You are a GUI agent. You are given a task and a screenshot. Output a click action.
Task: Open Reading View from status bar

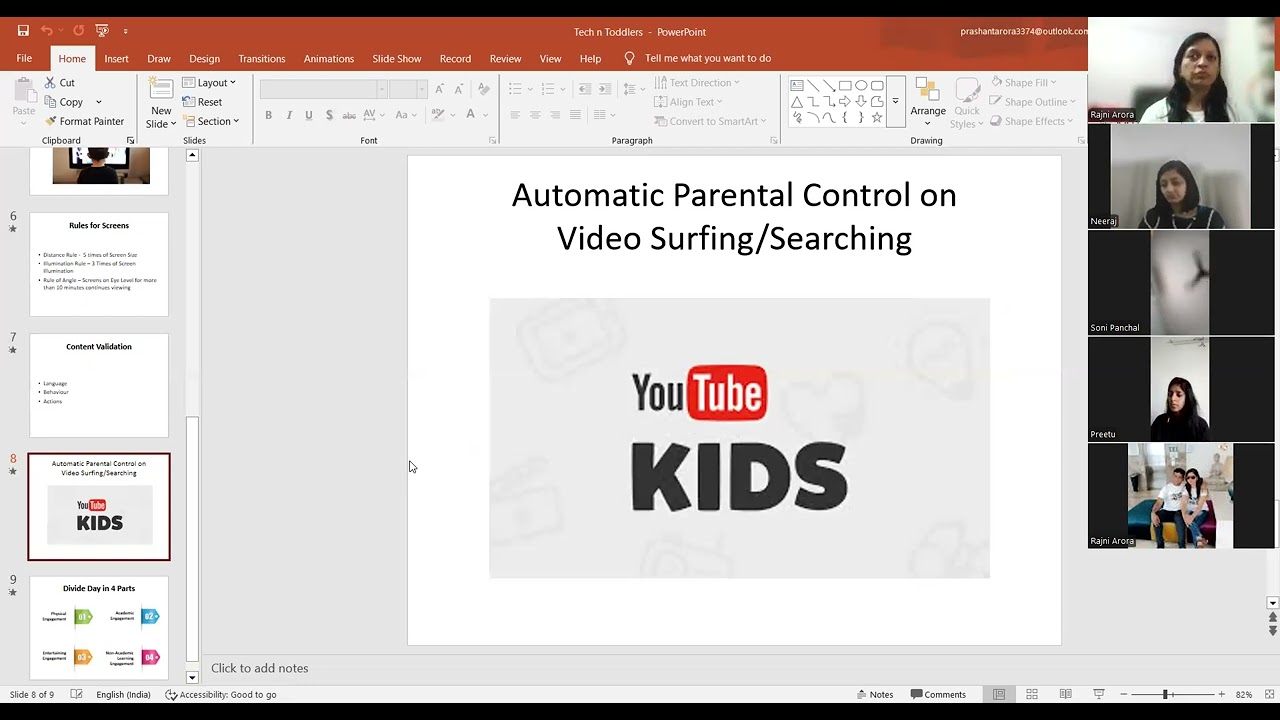point(1065,694)
